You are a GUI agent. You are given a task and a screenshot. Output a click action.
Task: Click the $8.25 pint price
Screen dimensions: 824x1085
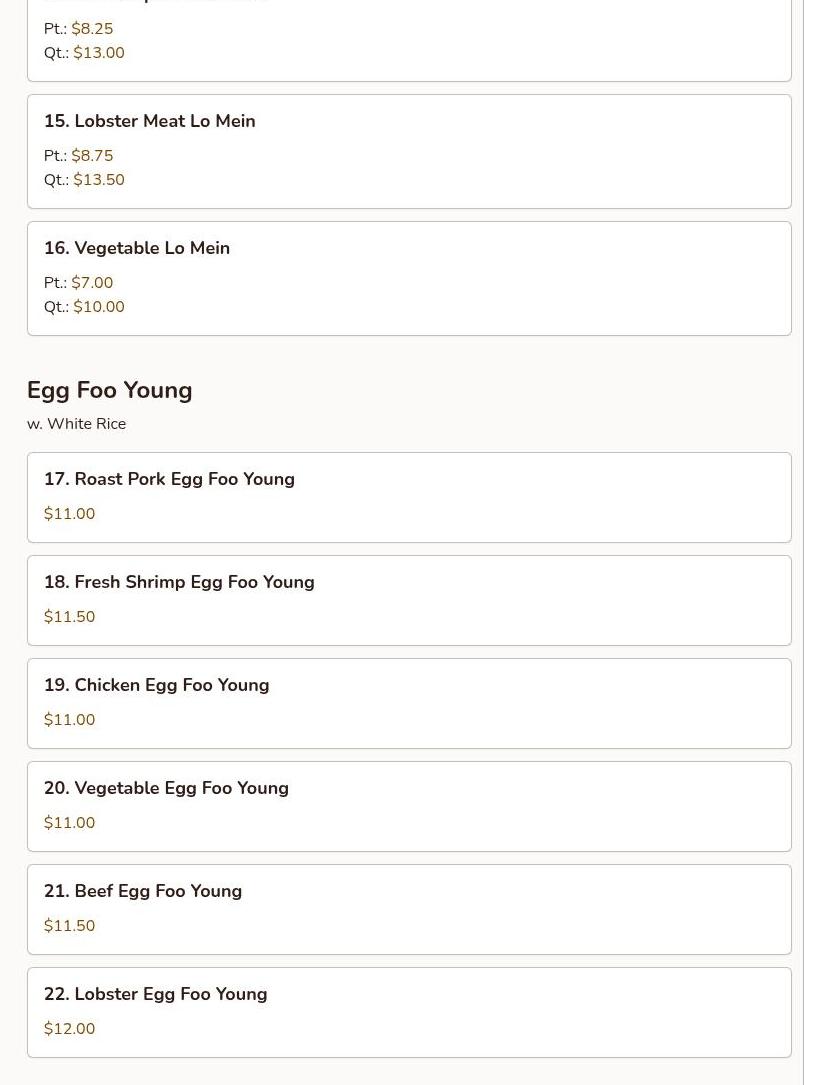click(x=92, y=29)
